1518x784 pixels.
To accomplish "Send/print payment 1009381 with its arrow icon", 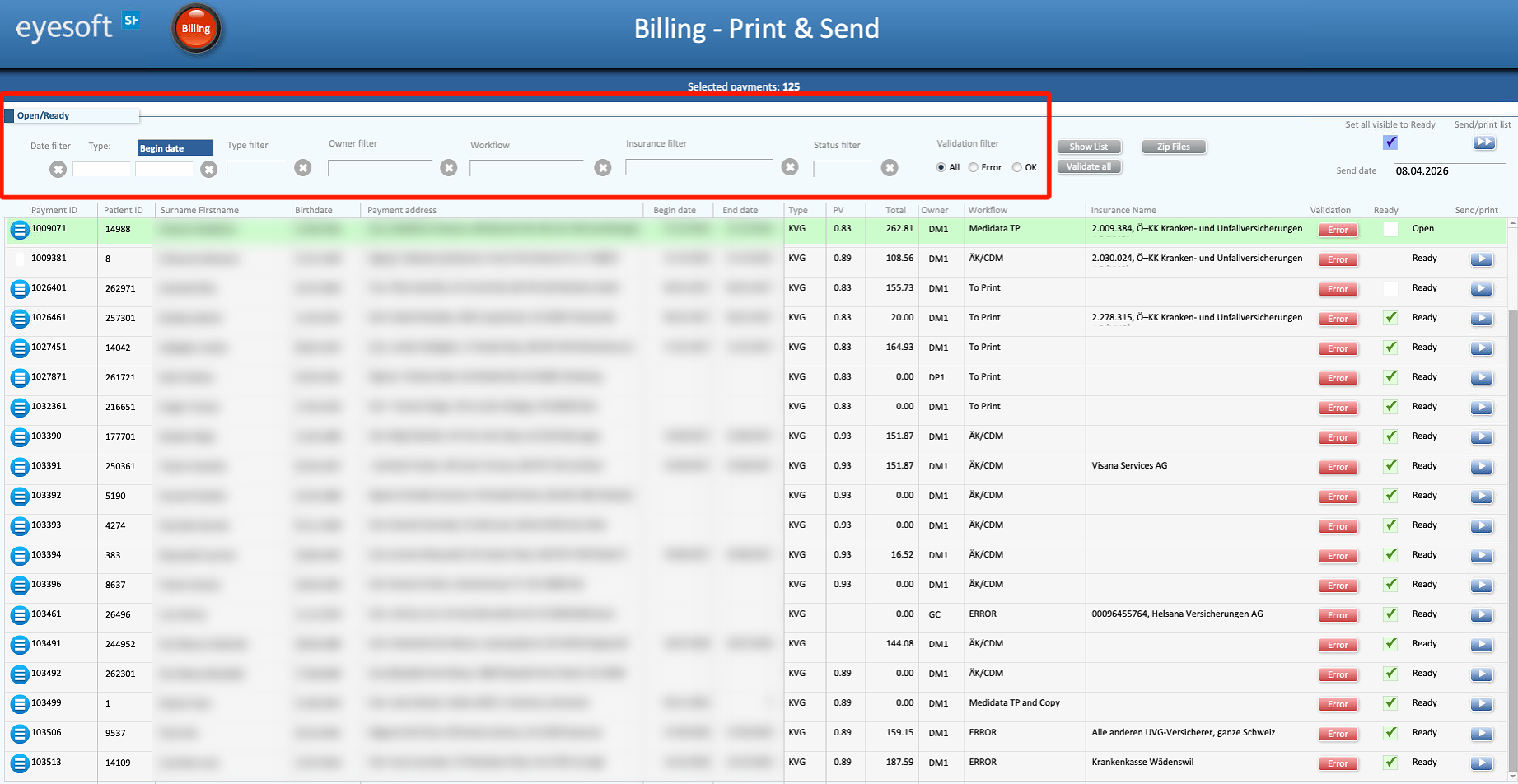I will point(1482,259).
